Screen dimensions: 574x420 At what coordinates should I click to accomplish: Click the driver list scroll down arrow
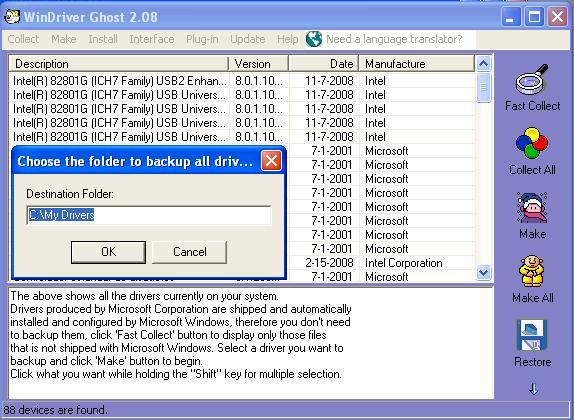click(x=484, y=273)
